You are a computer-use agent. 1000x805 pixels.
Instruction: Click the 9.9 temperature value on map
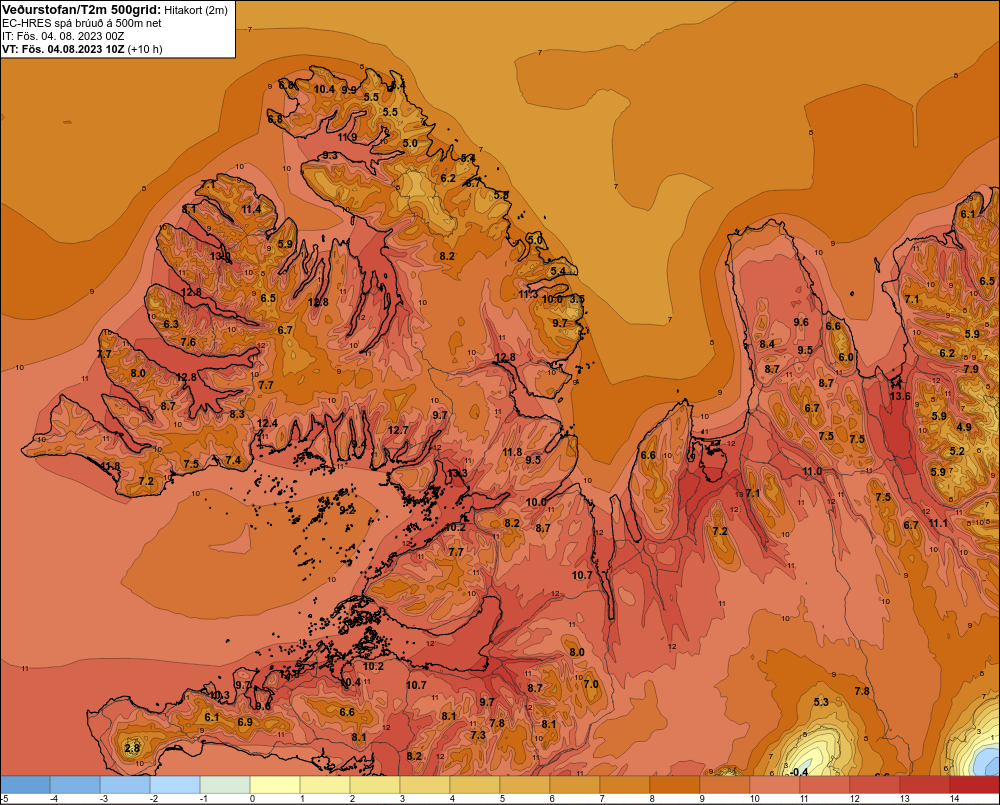pos(349,90)
